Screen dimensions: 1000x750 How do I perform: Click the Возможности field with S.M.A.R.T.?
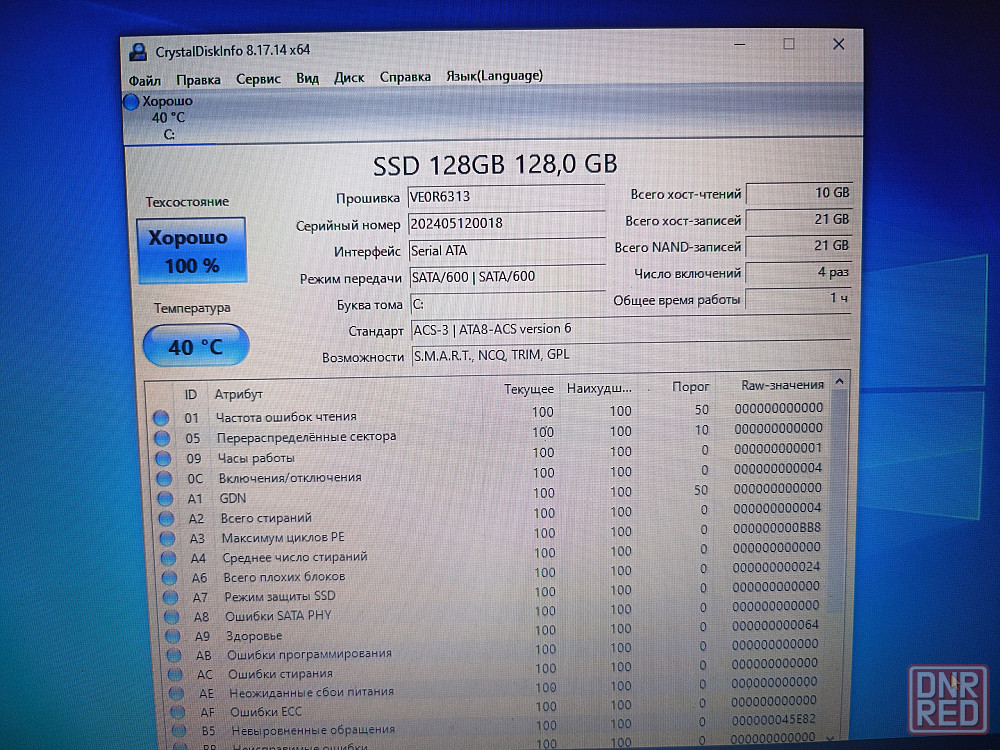(631, 355)
